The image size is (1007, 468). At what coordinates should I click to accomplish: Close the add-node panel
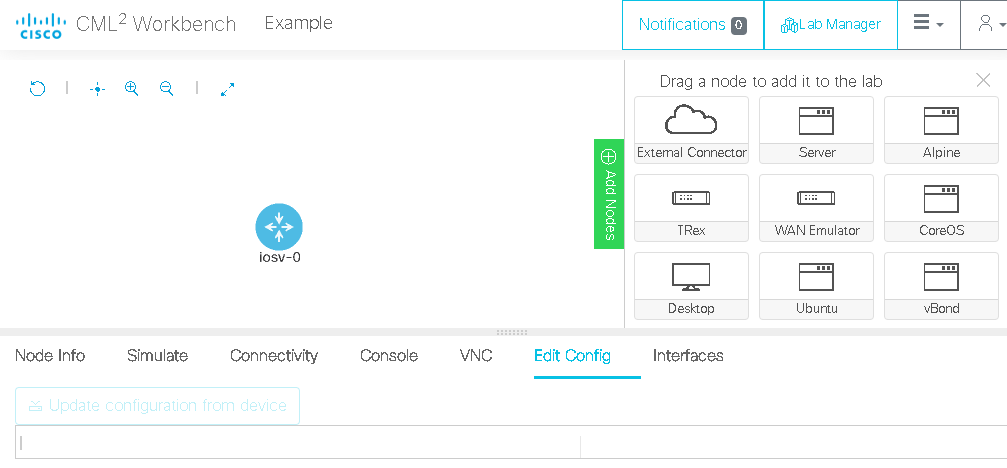(x=983, y=80)
